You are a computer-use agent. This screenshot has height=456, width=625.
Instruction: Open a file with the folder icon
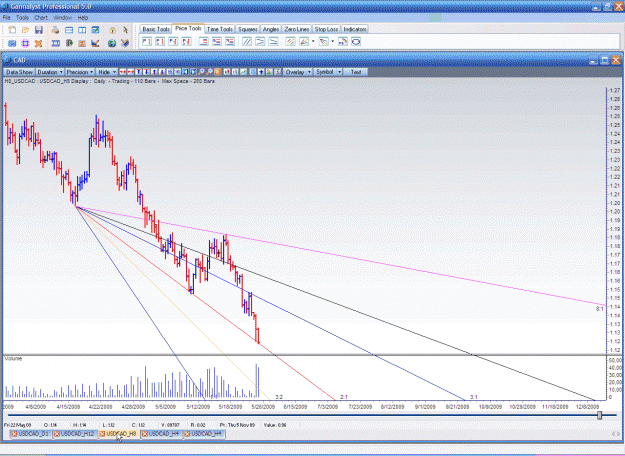click(x=25, y=30)
